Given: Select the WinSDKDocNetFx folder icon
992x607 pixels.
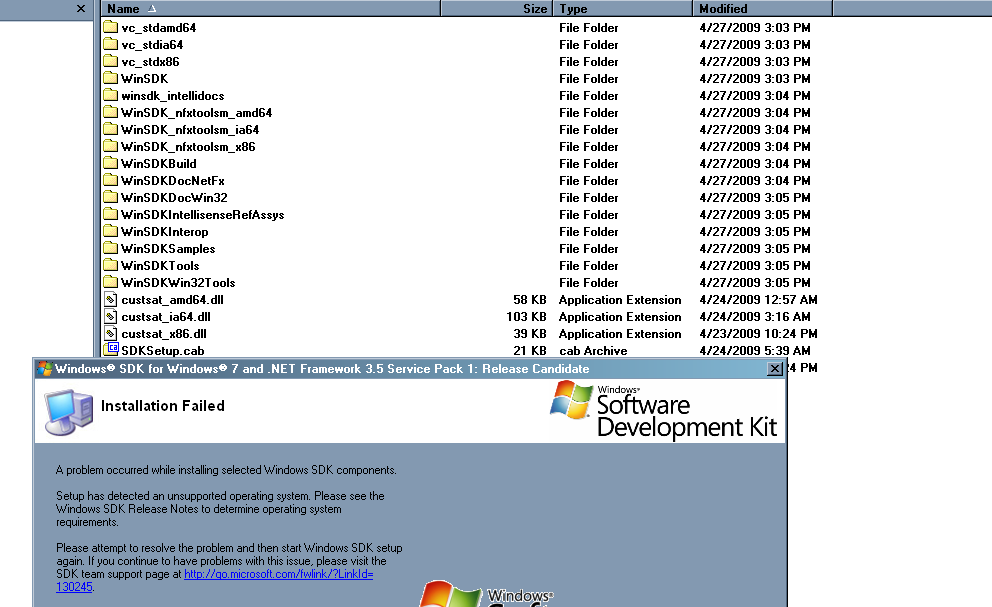Looking at the screenshot, I should [111, 180].
